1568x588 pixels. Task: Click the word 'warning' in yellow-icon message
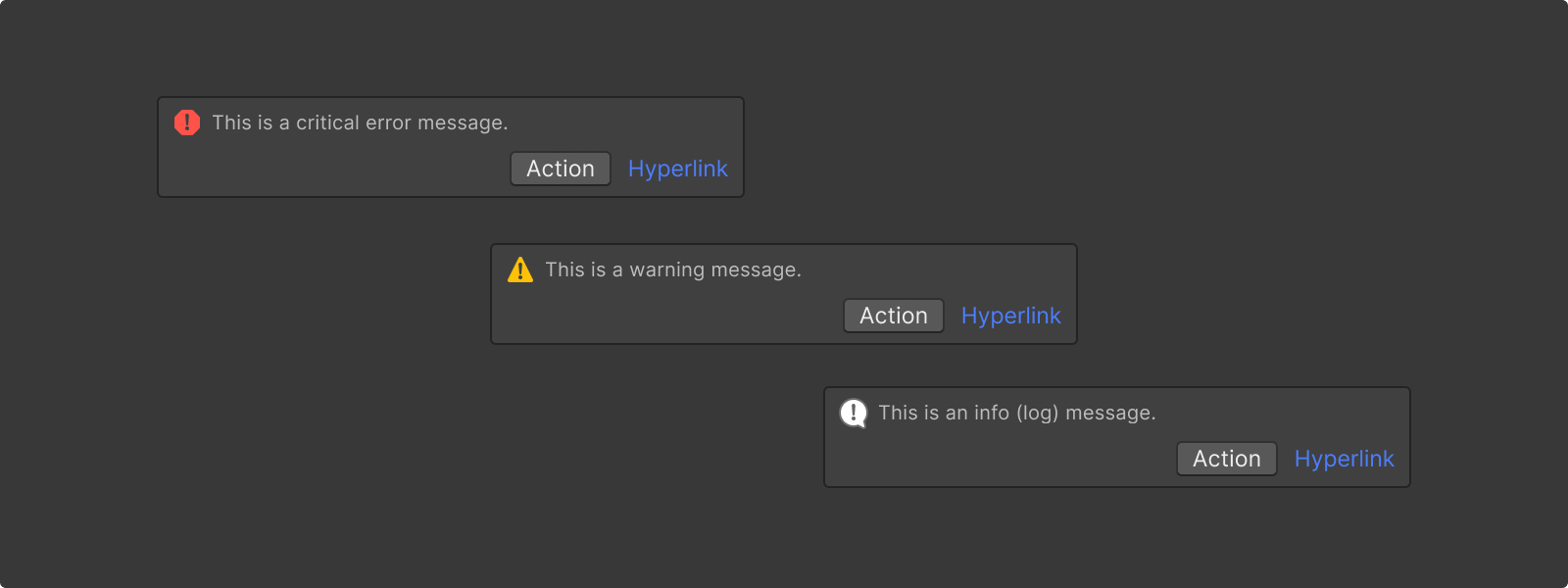click(x=666, y=269)
